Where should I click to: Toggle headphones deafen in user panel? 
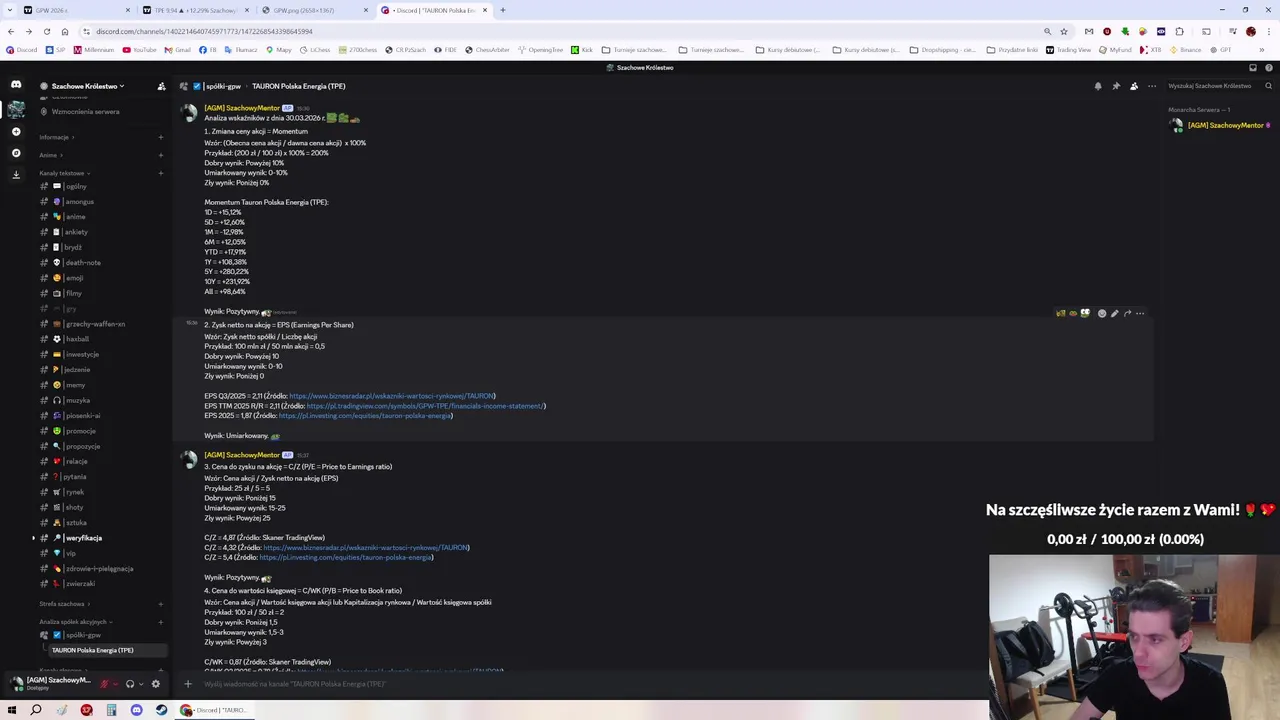[129, 684]
